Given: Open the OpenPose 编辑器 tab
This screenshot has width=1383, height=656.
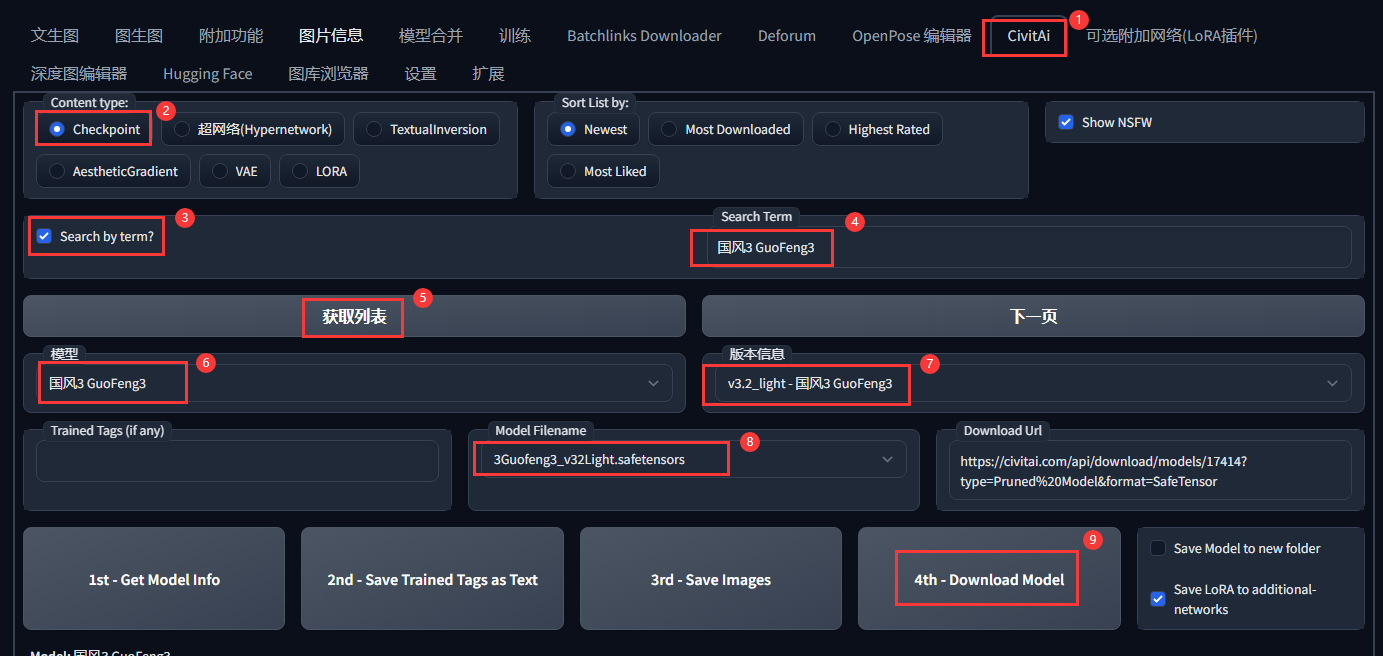Looking at the screenshot, I should click(x=912, y=36).
